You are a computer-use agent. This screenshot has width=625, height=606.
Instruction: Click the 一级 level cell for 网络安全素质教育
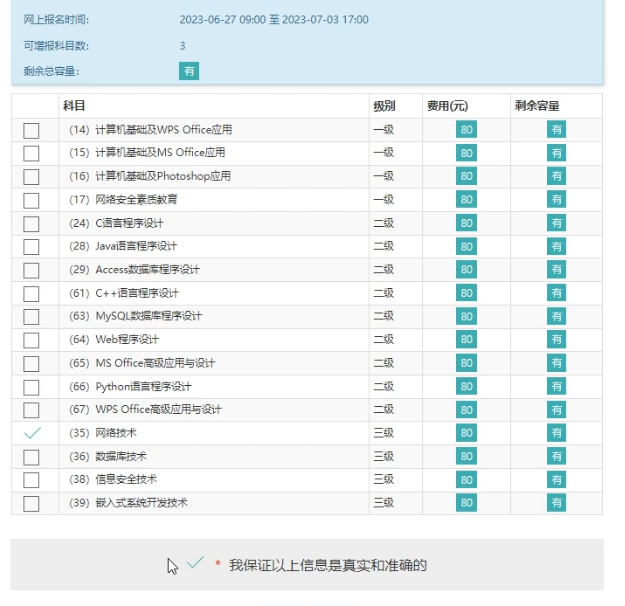(384, 199)
